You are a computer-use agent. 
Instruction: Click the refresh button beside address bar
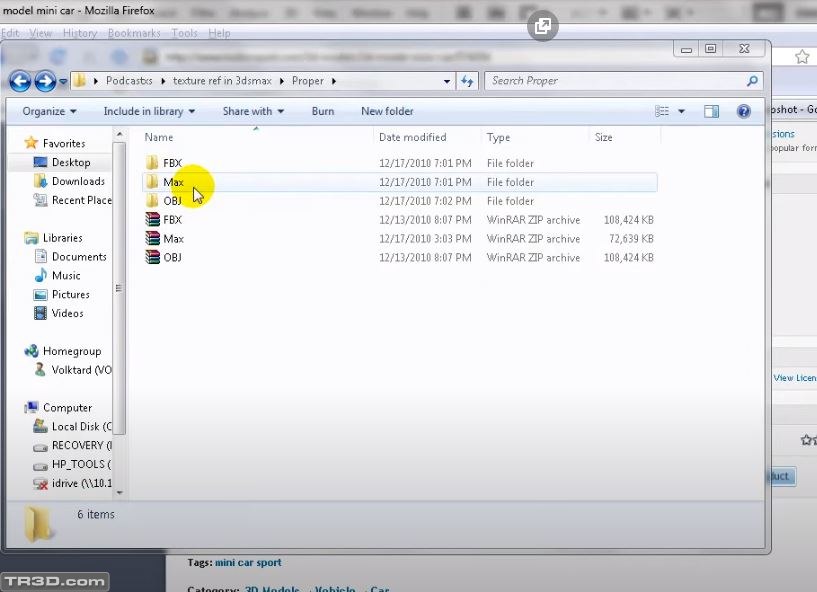(467, 81)
